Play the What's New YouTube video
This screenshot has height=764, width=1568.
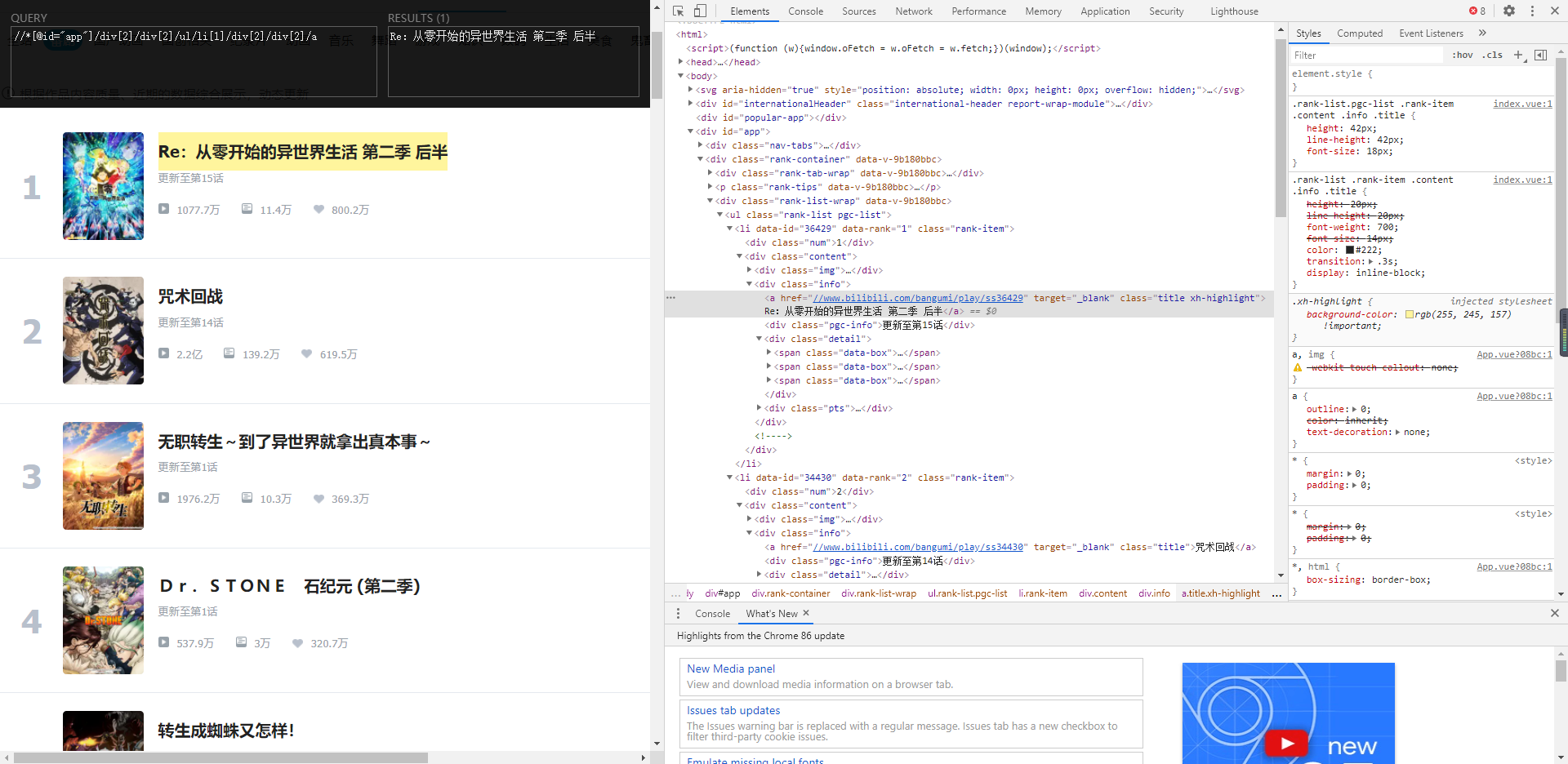[x=1286, y=744]
